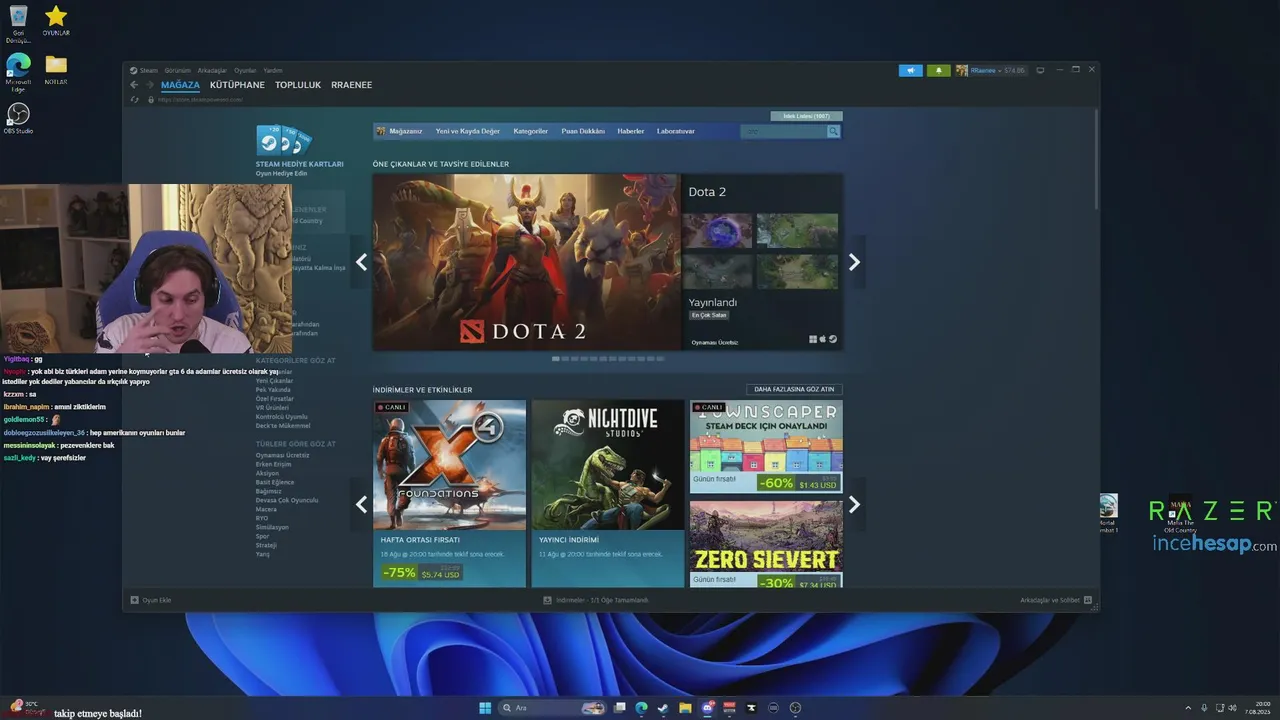This screenshot has height=720, width=1280.
Task: Open Steam notifications bell
Action: (938, 70)
